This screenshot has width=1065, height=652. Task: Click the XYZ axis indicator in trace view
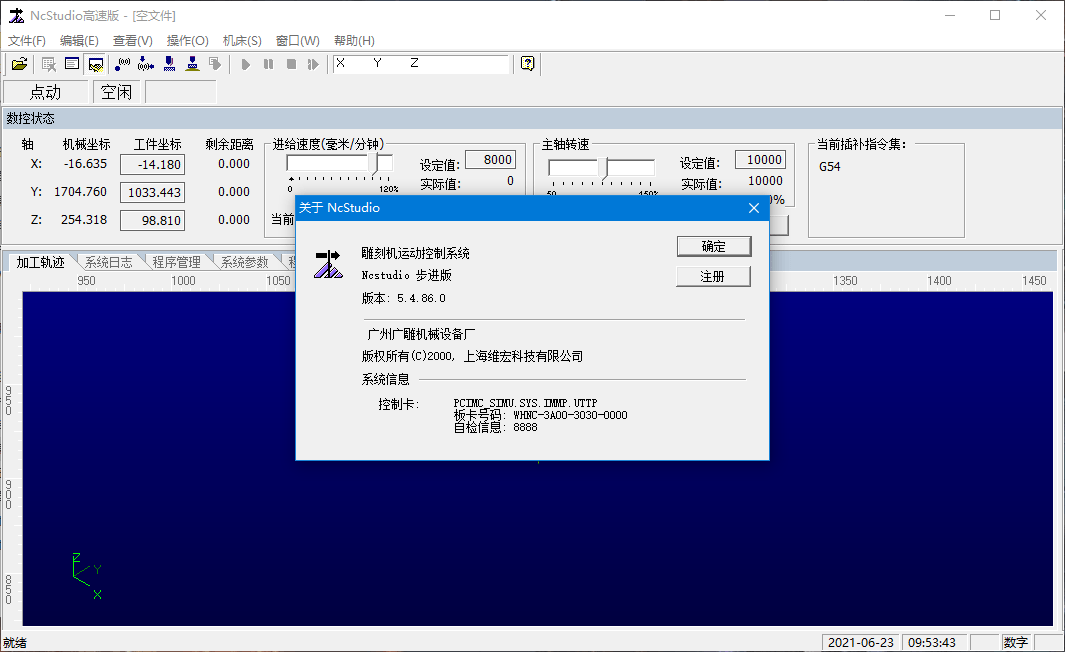pos(87,576)
